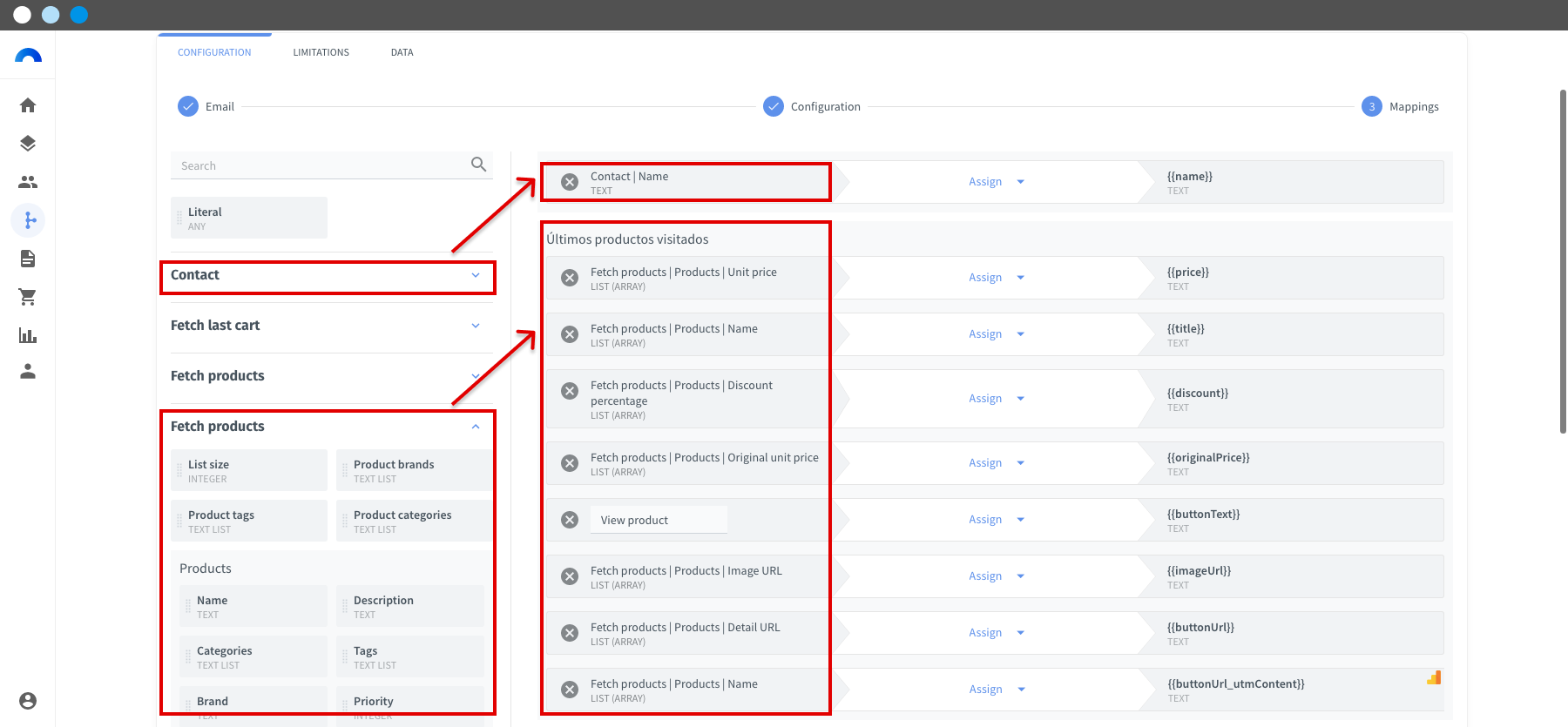Click the Últimos productos visitados heading
Image resolution: width=1568 pixels, height=727 pixels.
click(627, 239)
